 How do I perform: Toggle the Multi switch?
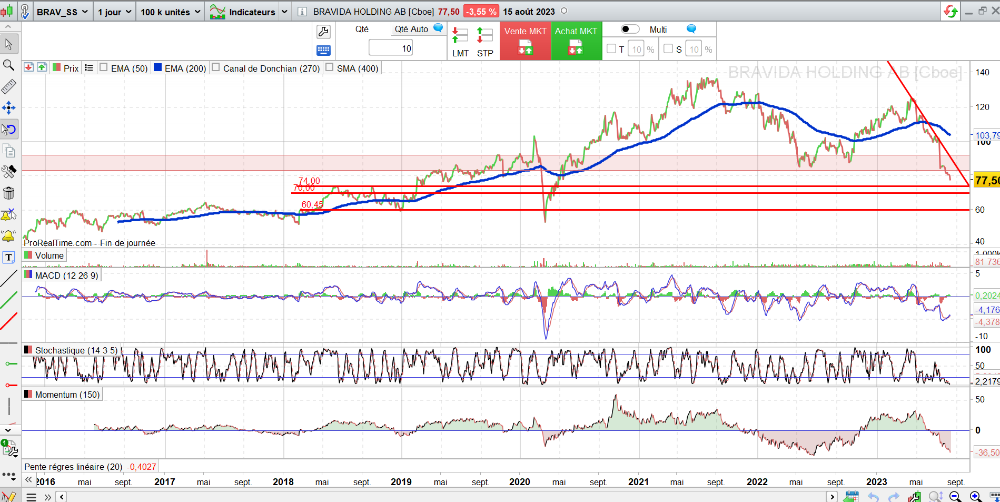[631, 30]
